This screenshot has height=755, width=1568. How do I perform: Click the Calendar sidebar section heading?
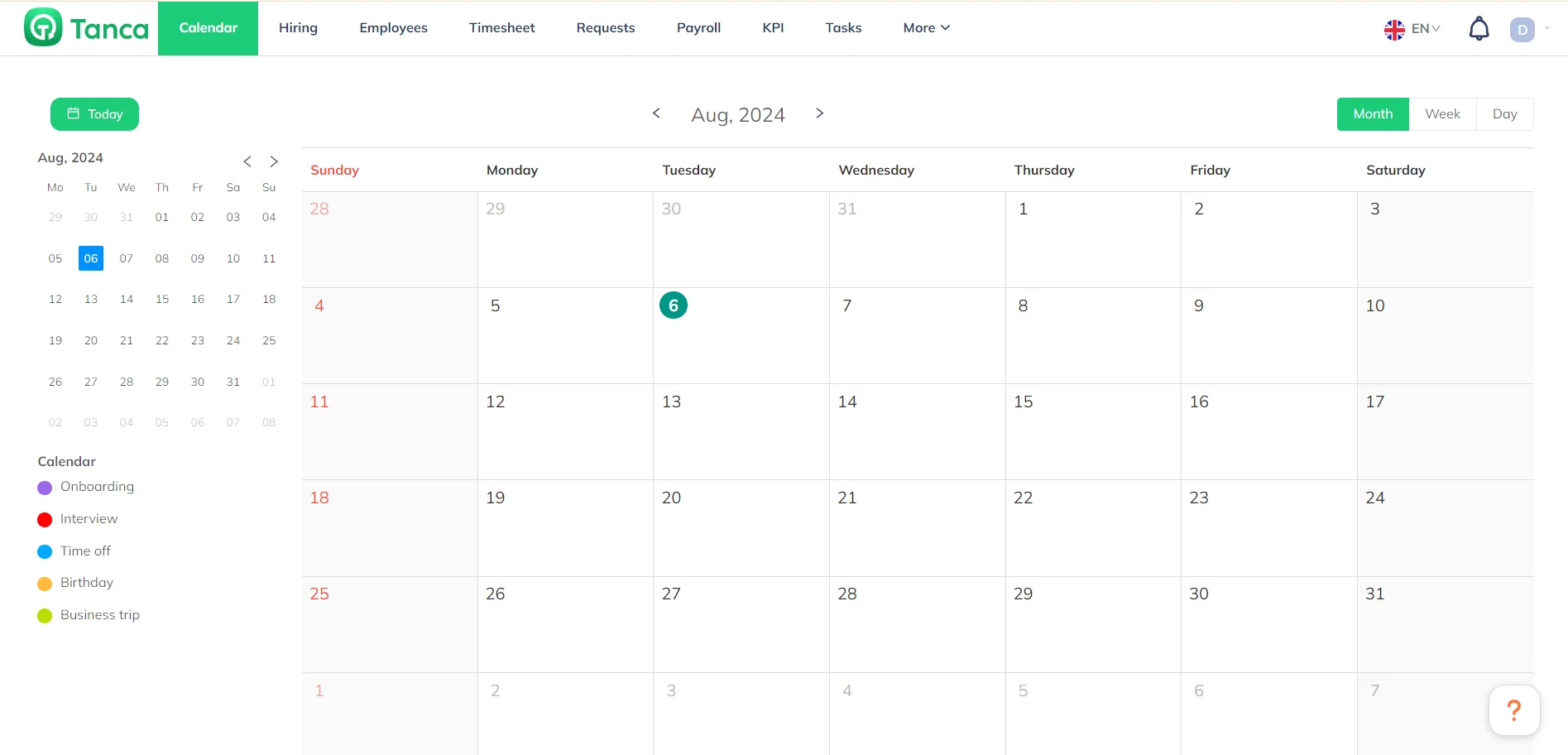tap(66, 461)
